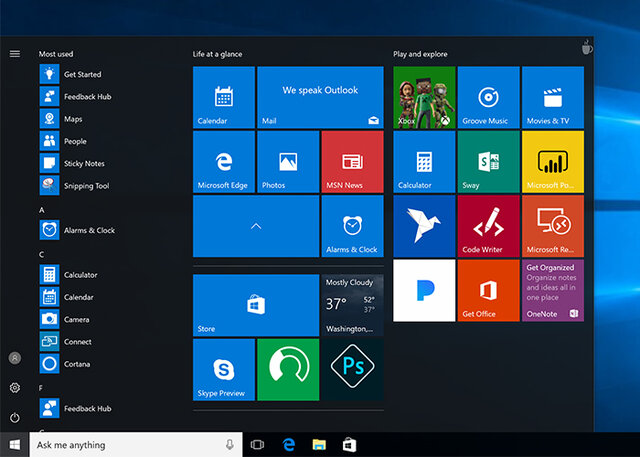Jump to letters via the A header
Image resolution: width=640 pixels, height=457 pixels.
point(42,210)
